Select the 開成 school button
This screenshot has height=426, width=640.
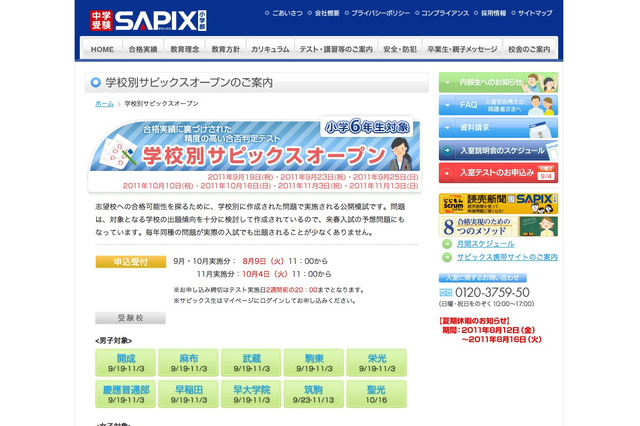(x=126, y=363)
